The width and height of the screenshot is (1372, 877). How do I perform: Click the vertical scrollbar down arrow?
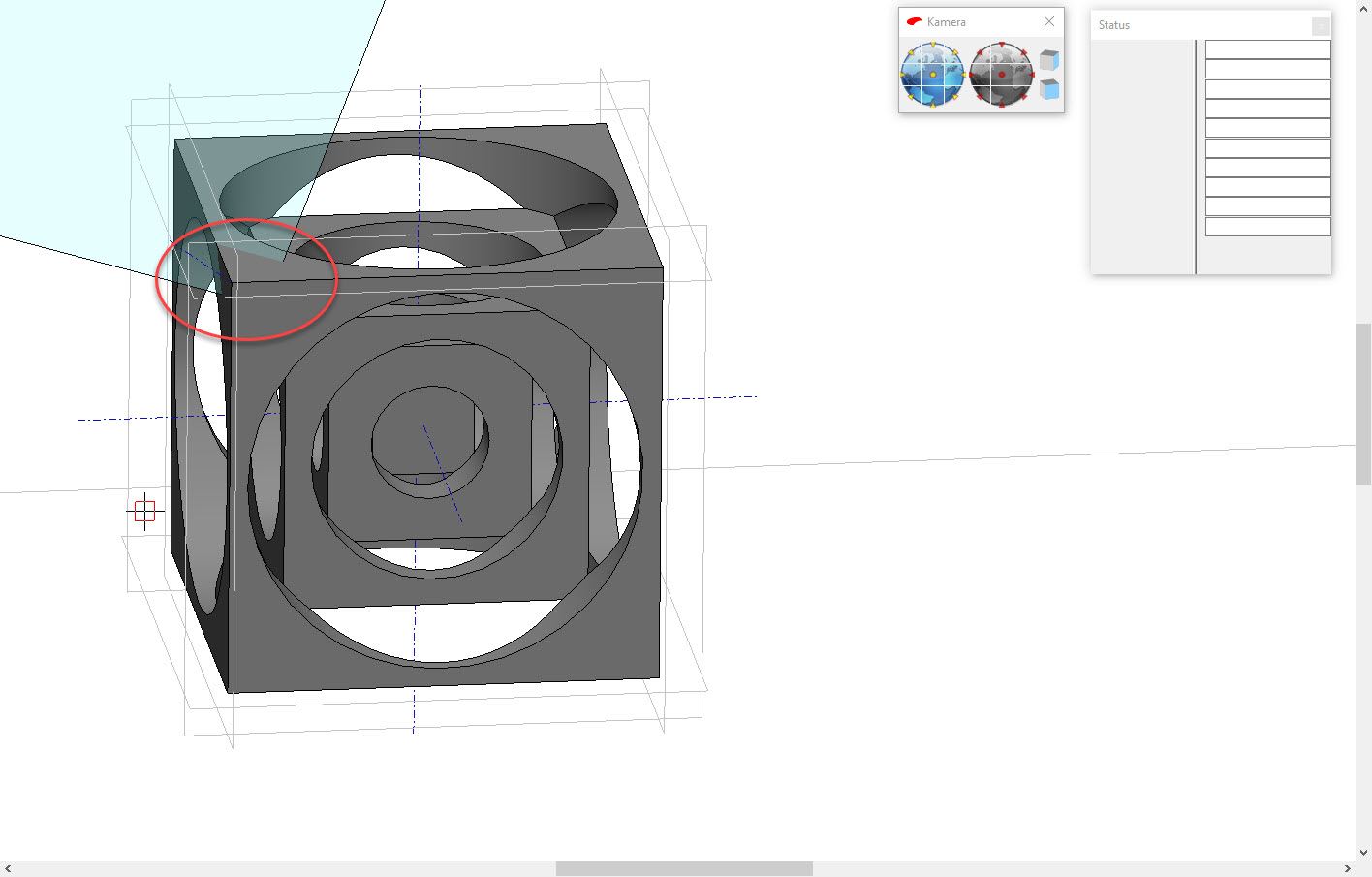click(x=1364, y=853)
